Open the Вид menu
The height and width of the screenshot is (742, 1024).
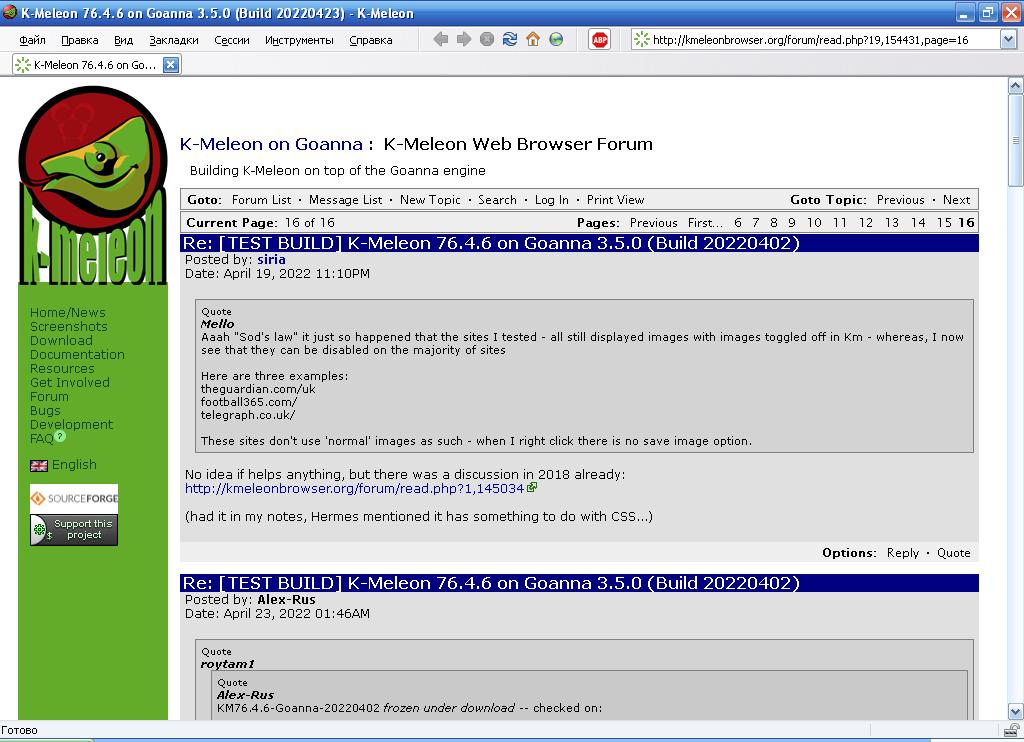point(123,40)
